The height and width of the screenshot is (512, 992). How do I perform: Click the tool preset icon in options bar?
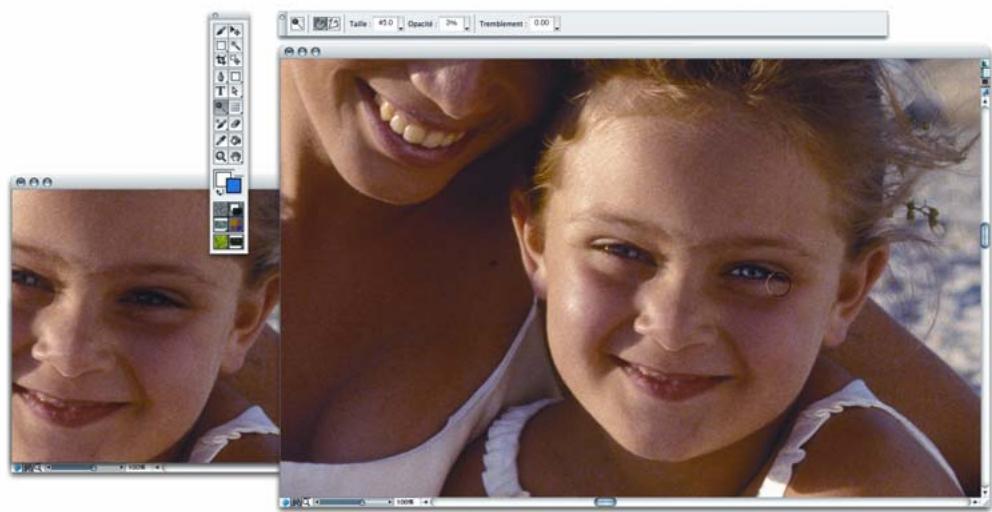pos(298,22)
